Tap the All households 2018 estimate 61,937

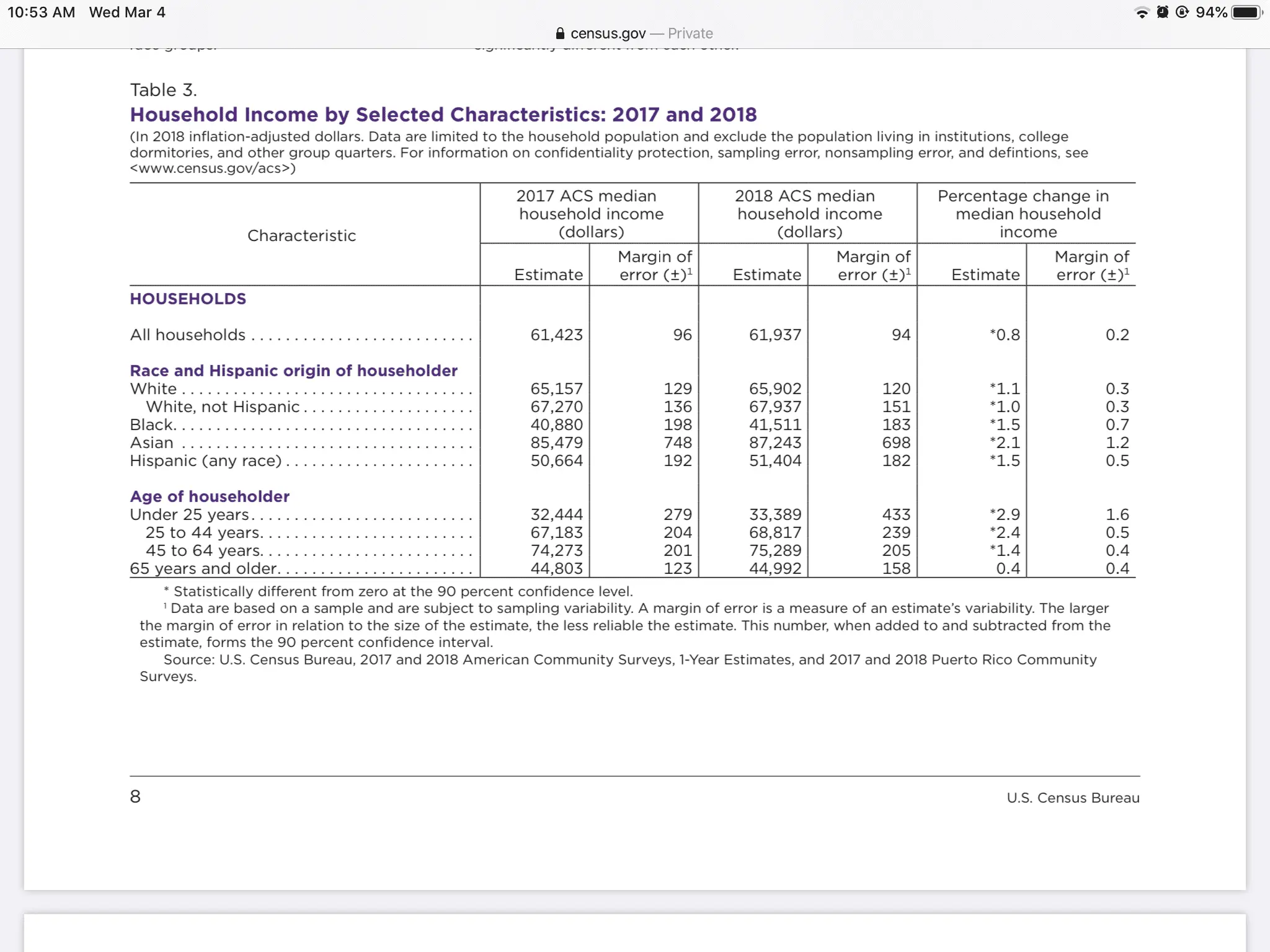[775, 335]
